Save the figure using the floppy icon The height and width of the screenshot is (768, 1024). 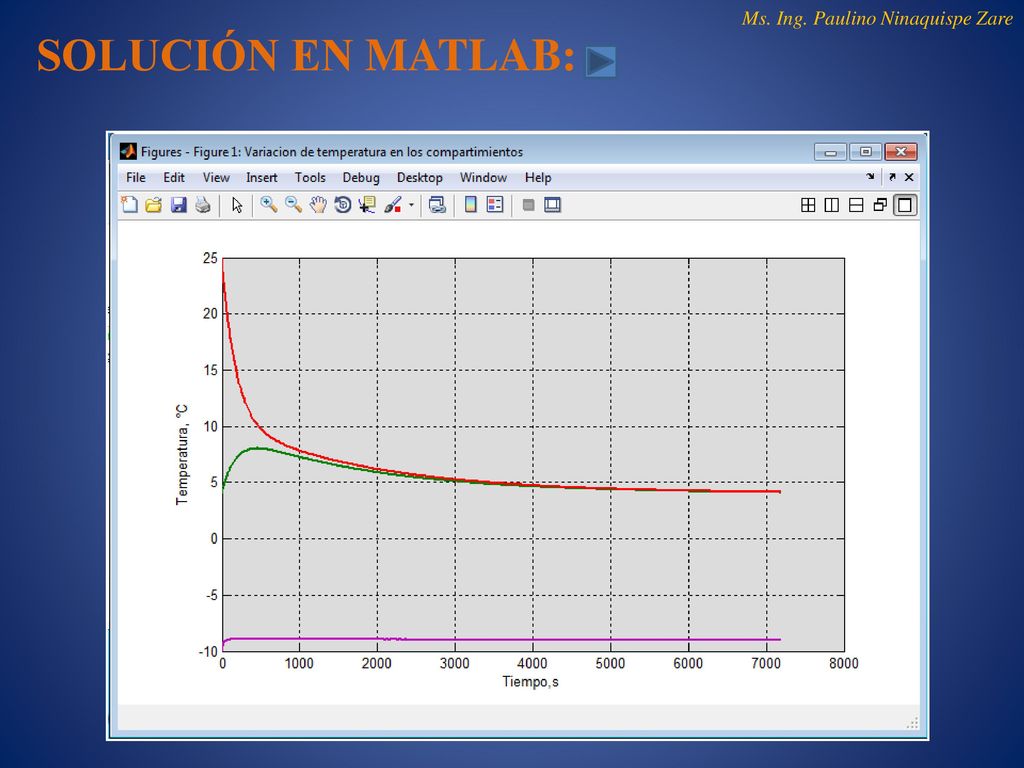178,205
